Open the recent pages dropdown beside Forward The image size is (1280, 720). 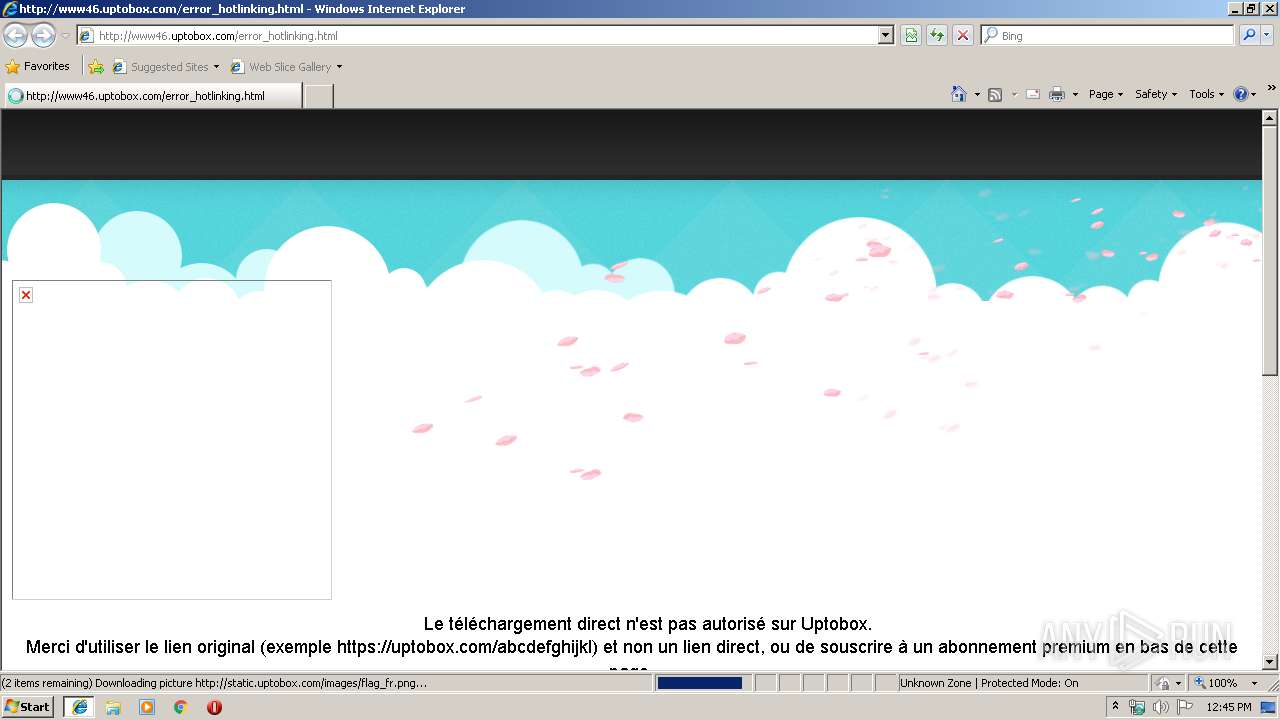coord(65,36)
